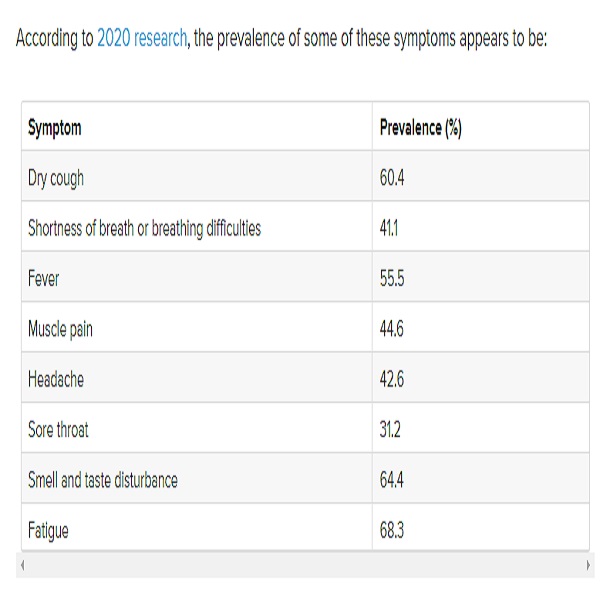
Task: Click the Dry cough table cell
Action: tap(197, 176)
